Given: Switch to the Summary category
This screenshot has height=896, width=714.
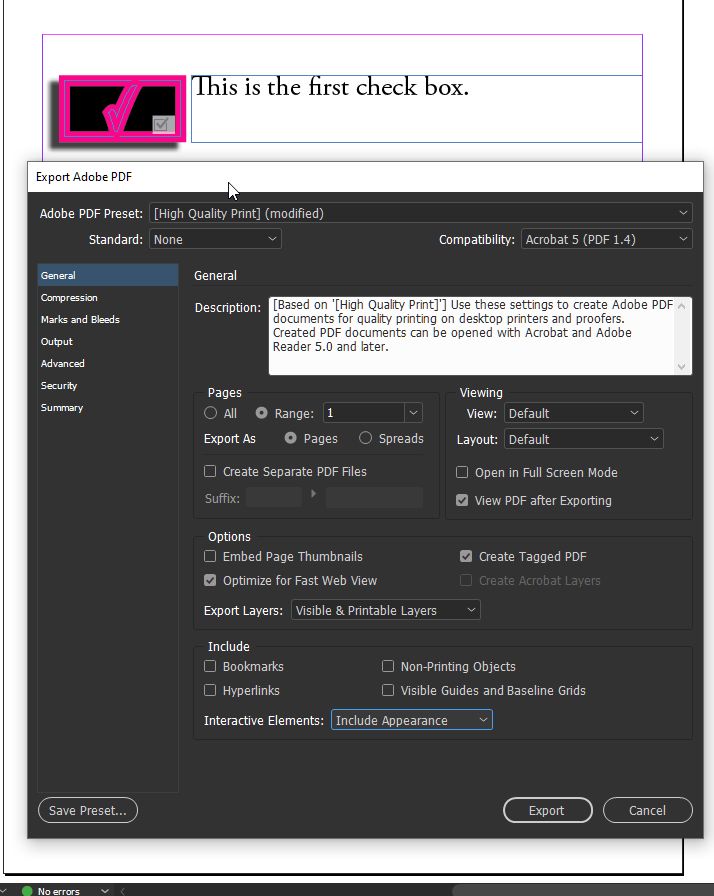Looking at the screenshot, I should [108, 407].
